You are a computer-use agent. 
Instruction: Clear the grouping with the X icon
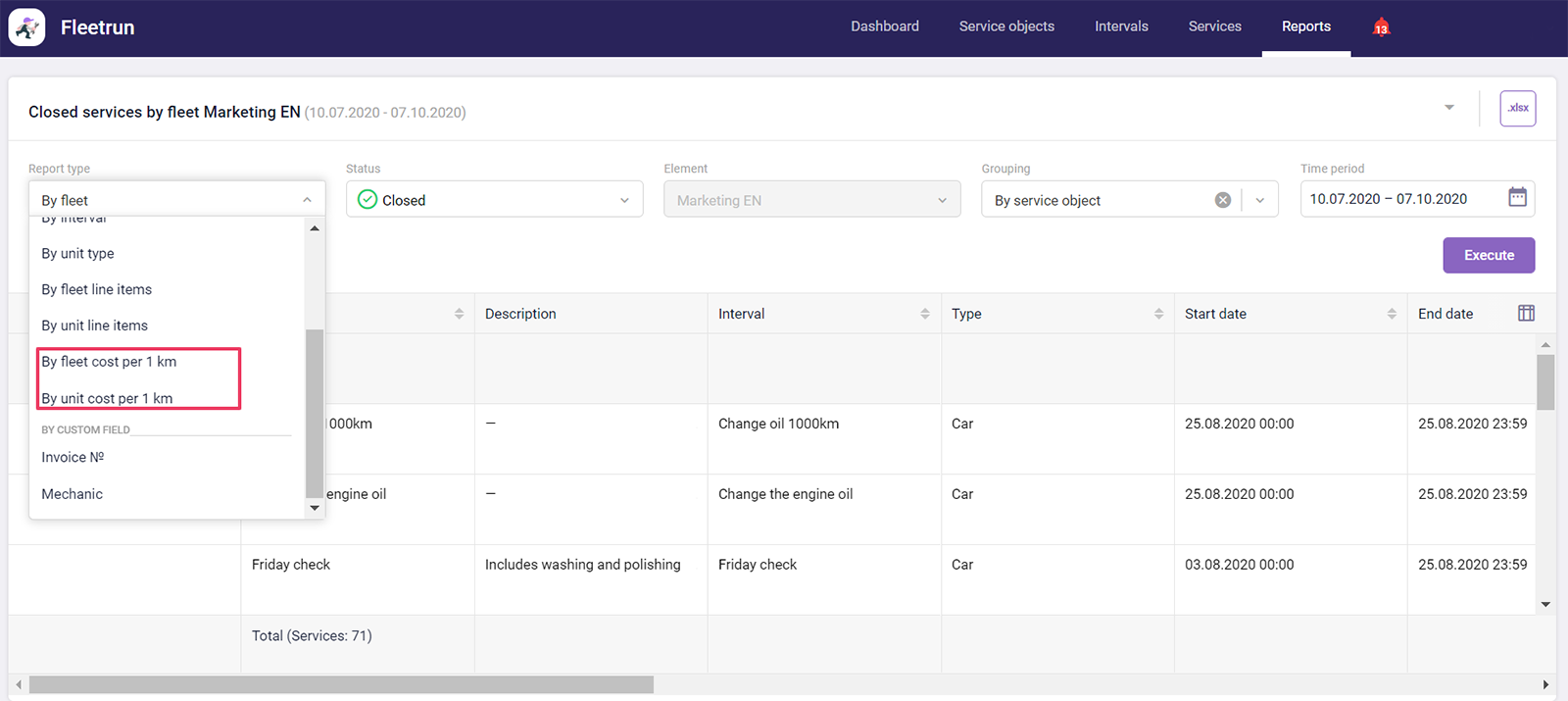click(1223, 200)
